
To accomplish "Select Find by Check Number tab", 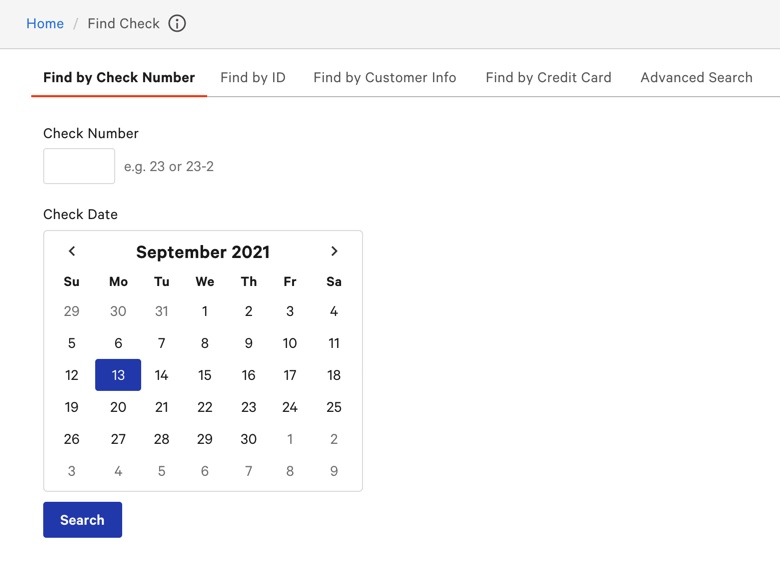I will click(x=119, y=77).
